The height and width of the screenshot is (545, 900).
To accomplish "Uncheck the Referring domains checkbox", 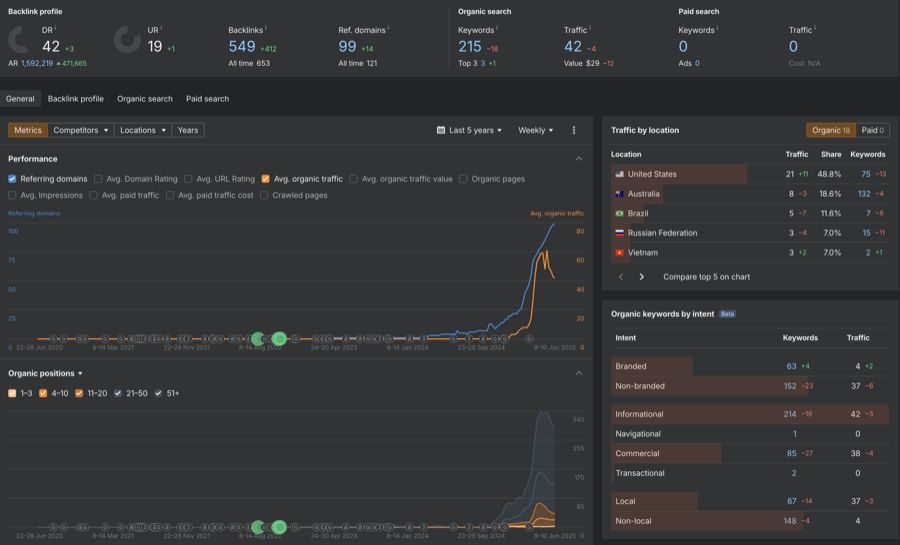I will (x=13, y=179).
